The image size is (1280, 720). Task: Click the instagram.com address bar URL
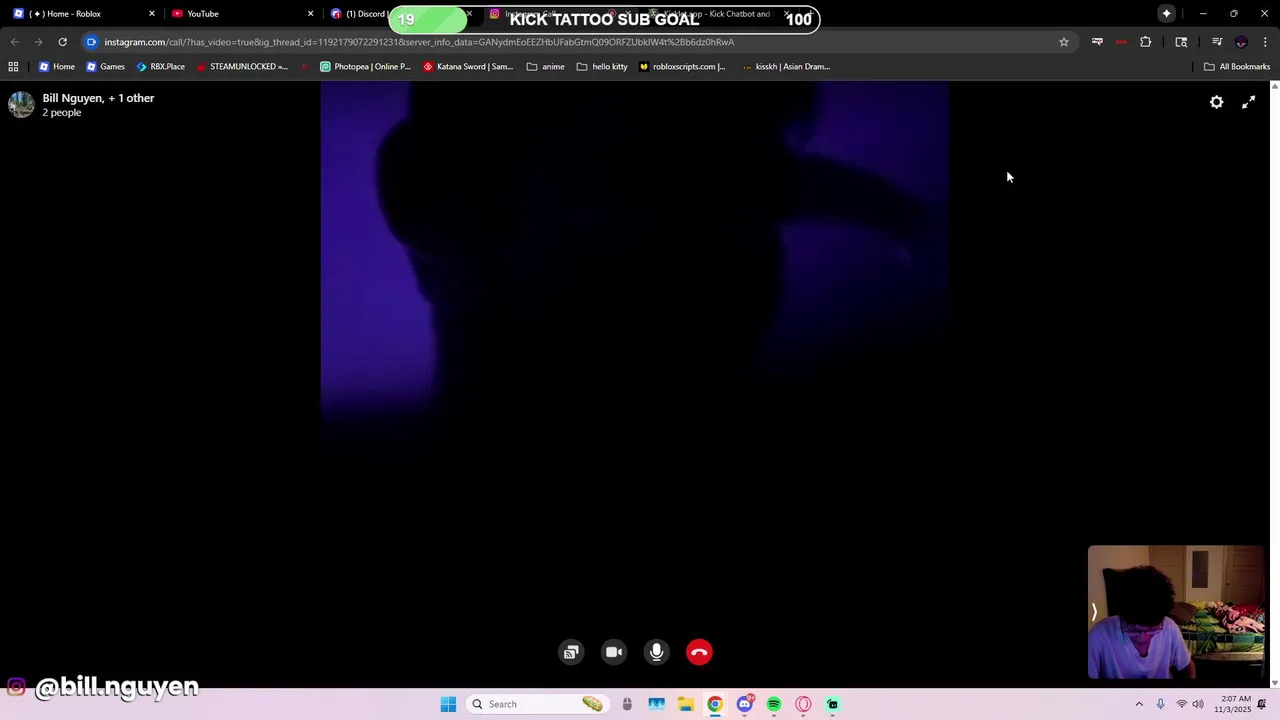[419, 42]
